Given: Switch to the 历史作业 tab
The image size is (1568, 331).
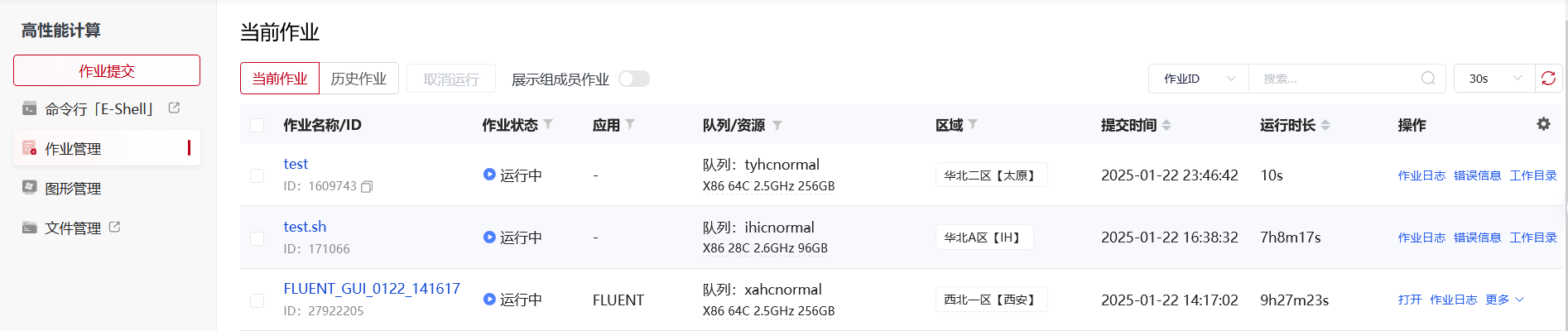Looking at the screenshot, I should 358,79.
